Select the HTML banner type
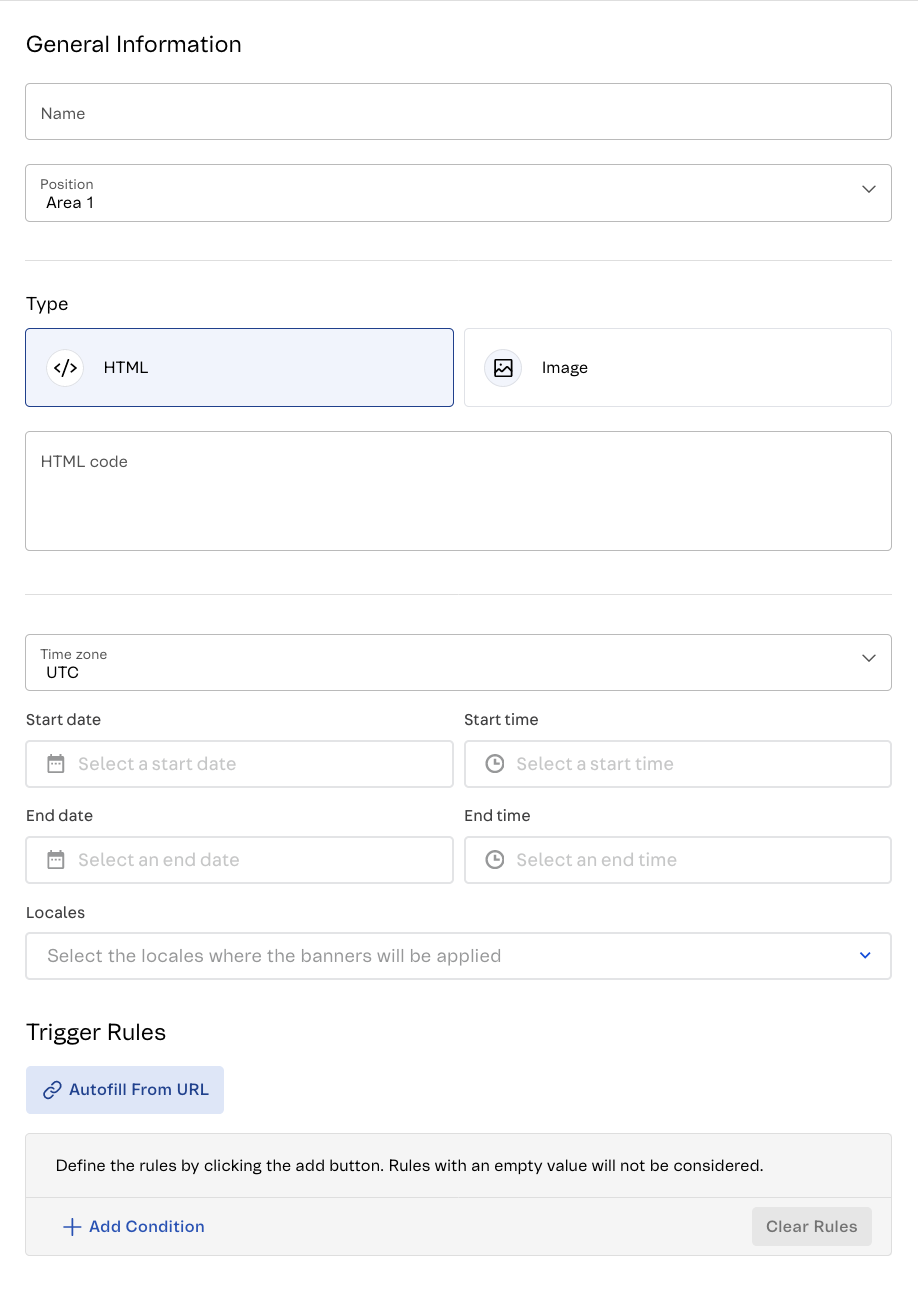 239,368
